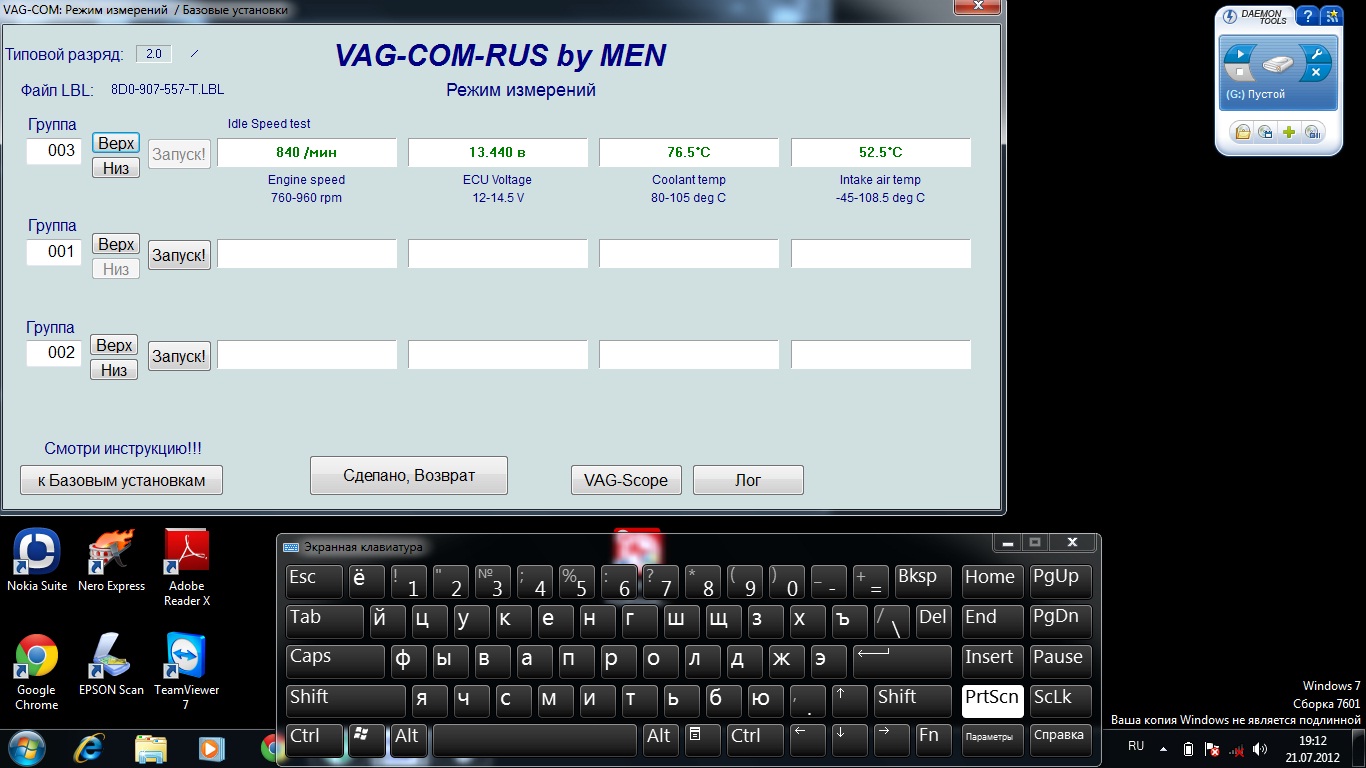Click the Параметры key on the on-screen keyboard
The image size is (1366, 768).
pyautogui.click(x=992, y=740)
